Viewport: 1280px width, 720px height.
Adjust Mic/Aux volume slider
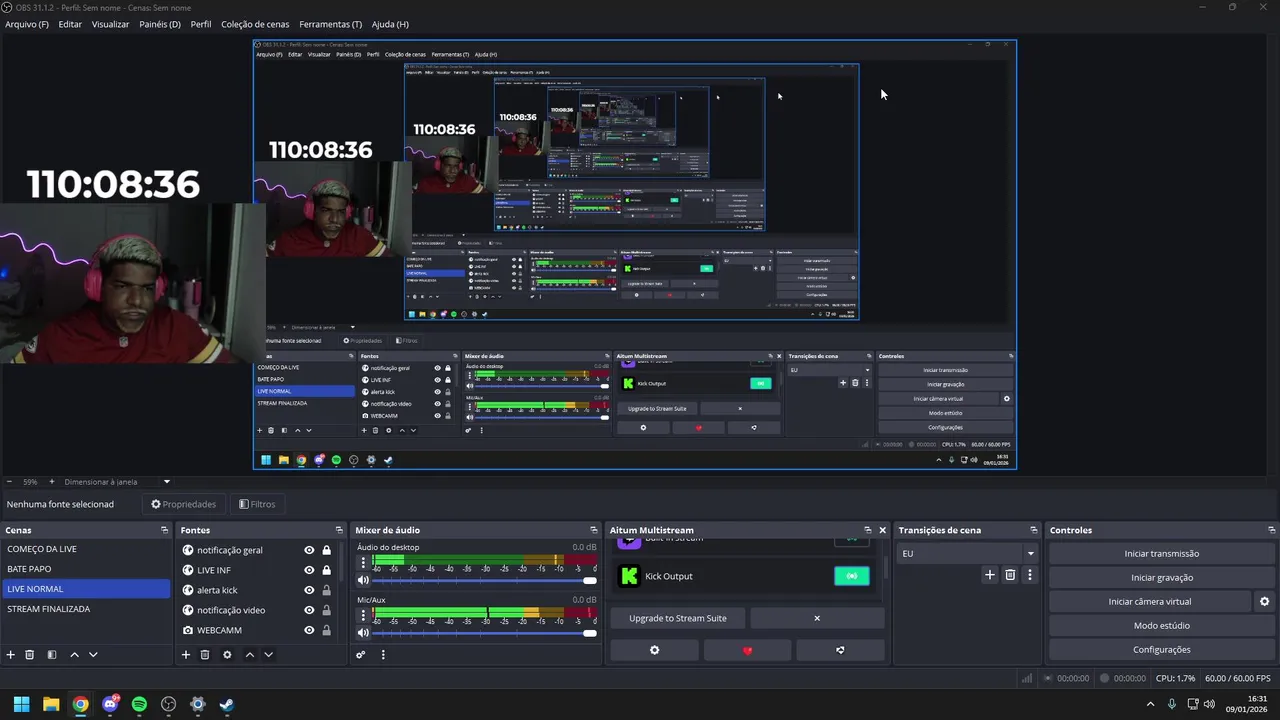(484, 632)
